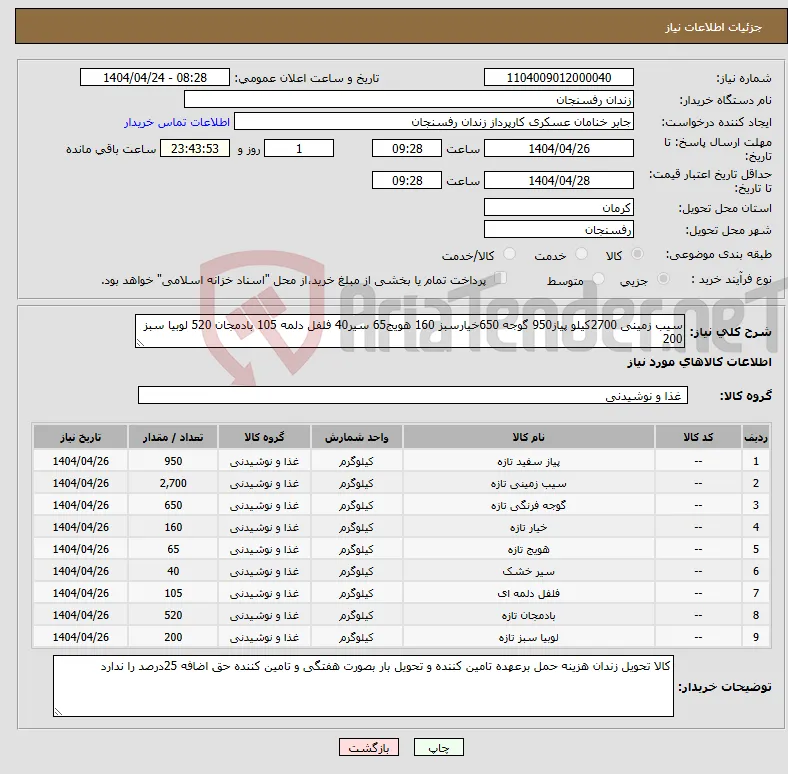Screen dimensions: 788x774
Task: Click quantity cell 650
Action: (x=173, y=505)
